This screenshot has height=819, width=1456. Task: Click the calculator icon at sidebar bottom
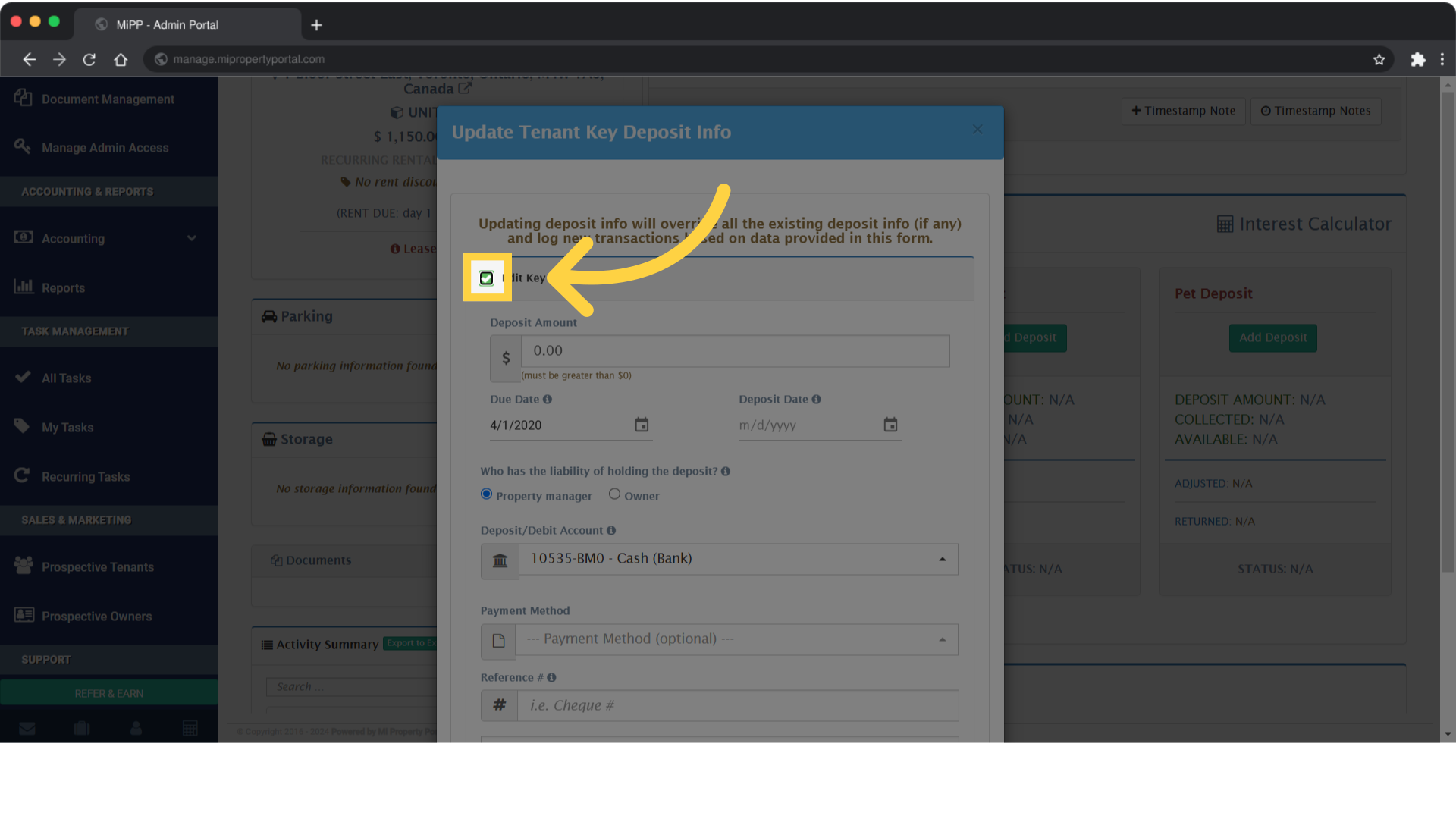190,728
